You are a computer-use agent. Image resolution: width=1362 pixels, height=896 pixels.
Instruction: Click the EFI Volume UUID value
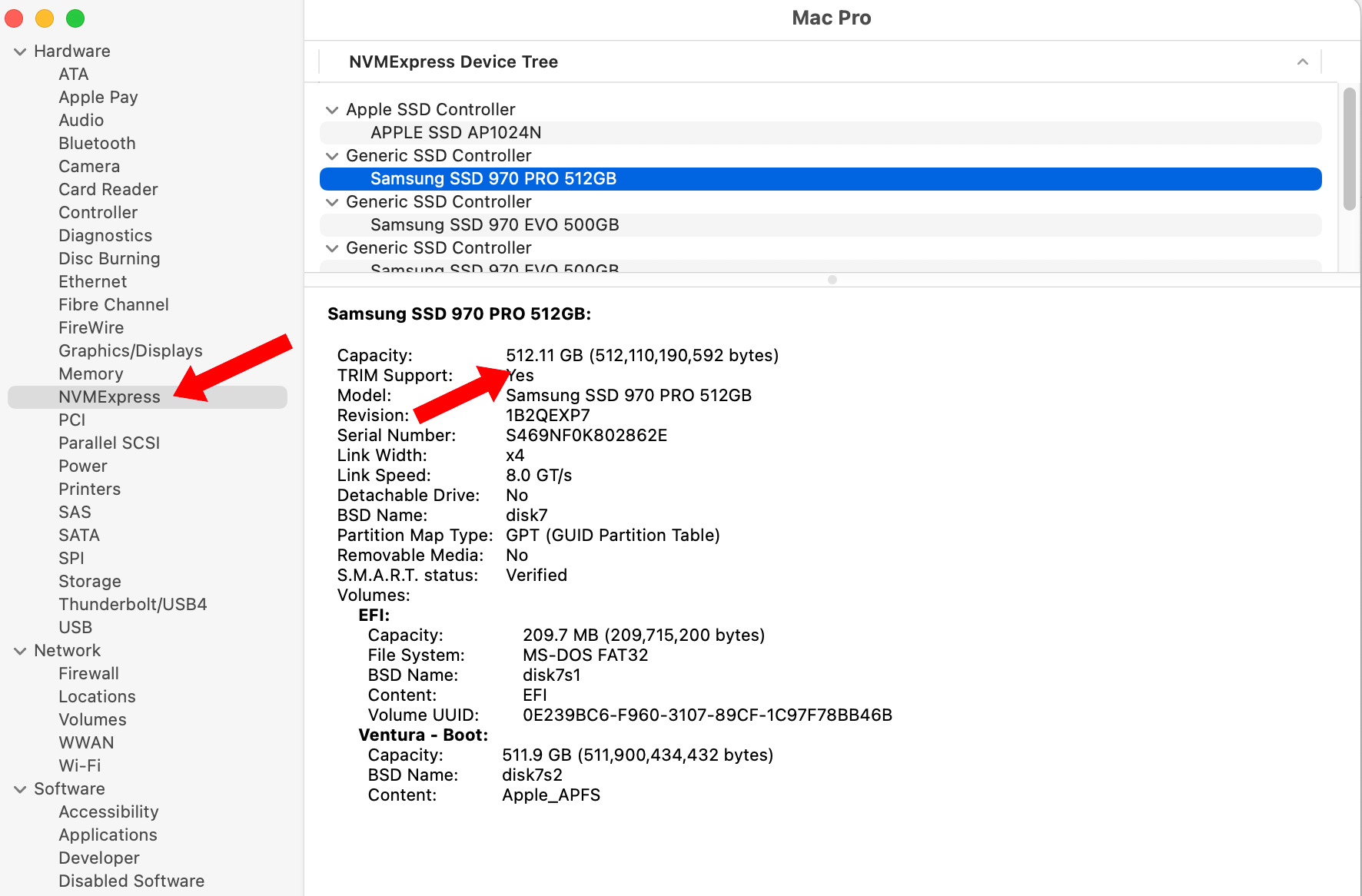(708, 715)
